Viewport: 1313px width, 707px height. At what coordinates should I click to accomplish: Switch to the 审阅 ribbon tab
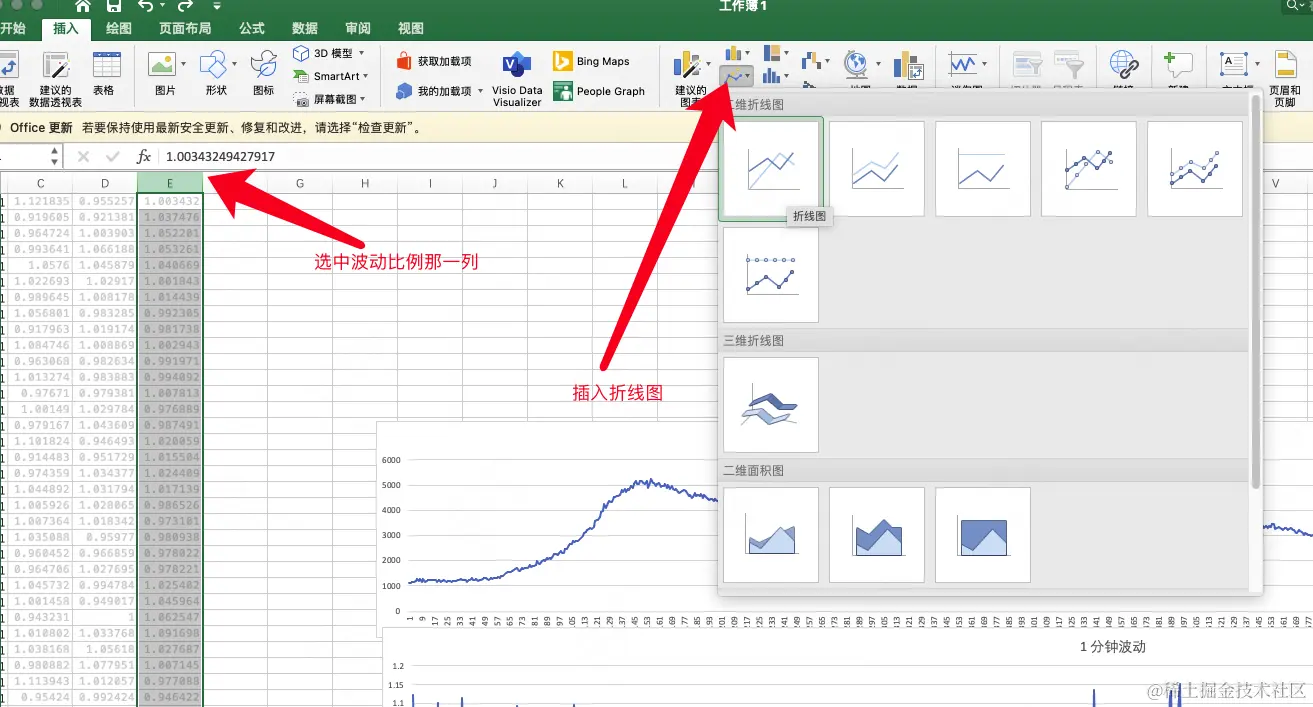pos(358,29)
